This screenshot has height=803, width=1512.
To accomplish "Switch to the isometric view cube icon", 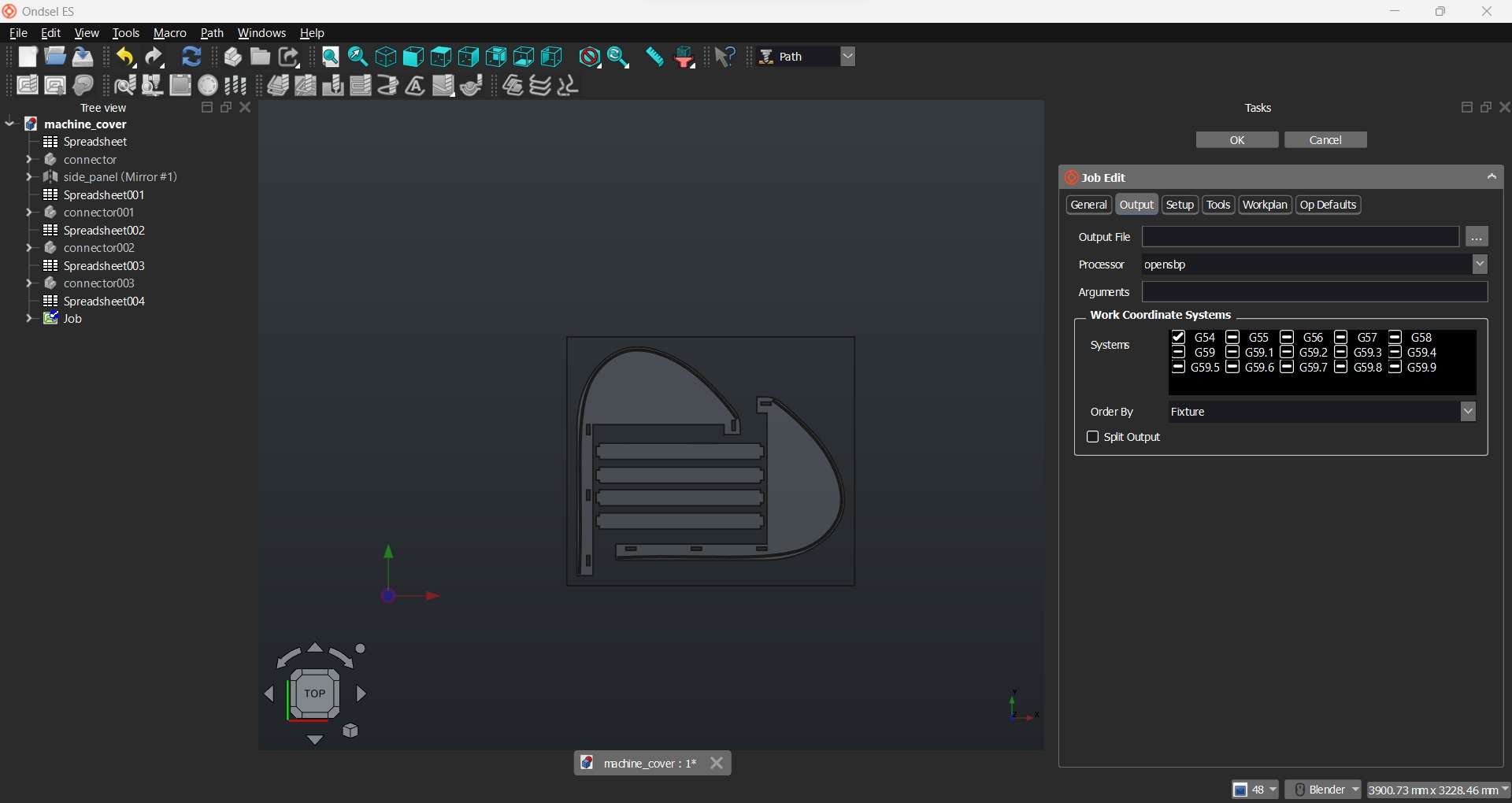I will coord(386,57).
